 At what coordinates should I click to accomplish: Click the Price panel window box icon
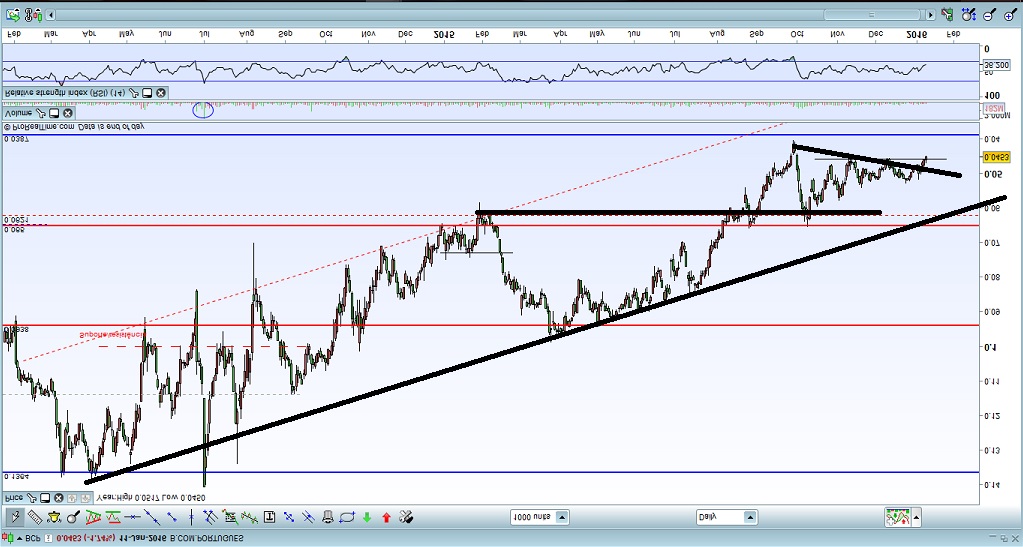pos(45,498)
